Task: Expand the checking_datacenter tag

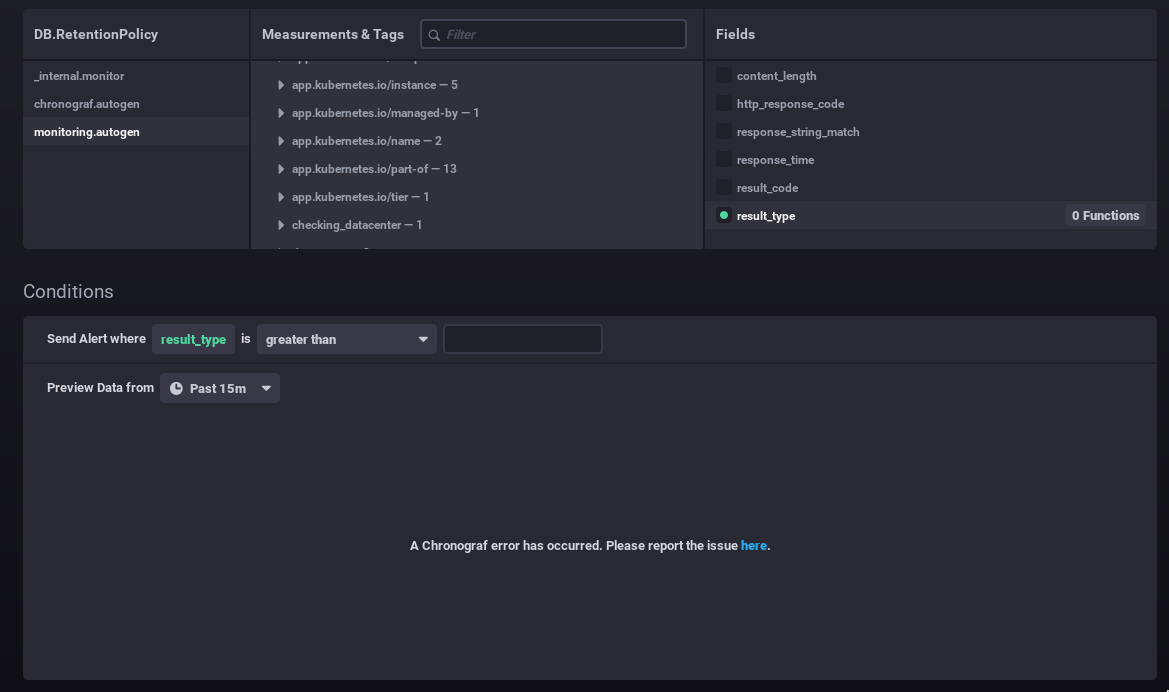Action: (280, 225)
